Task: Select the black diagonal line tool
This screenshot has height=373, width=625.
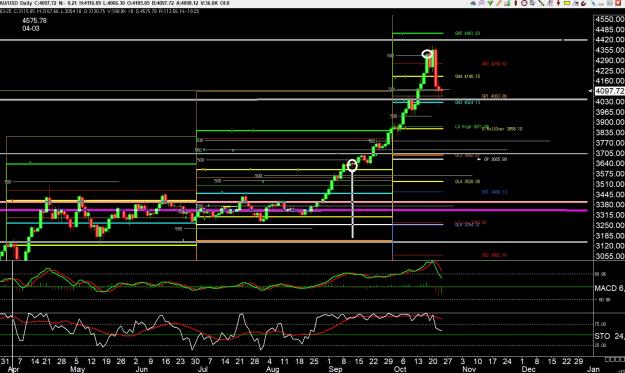Action: (541, 3)
